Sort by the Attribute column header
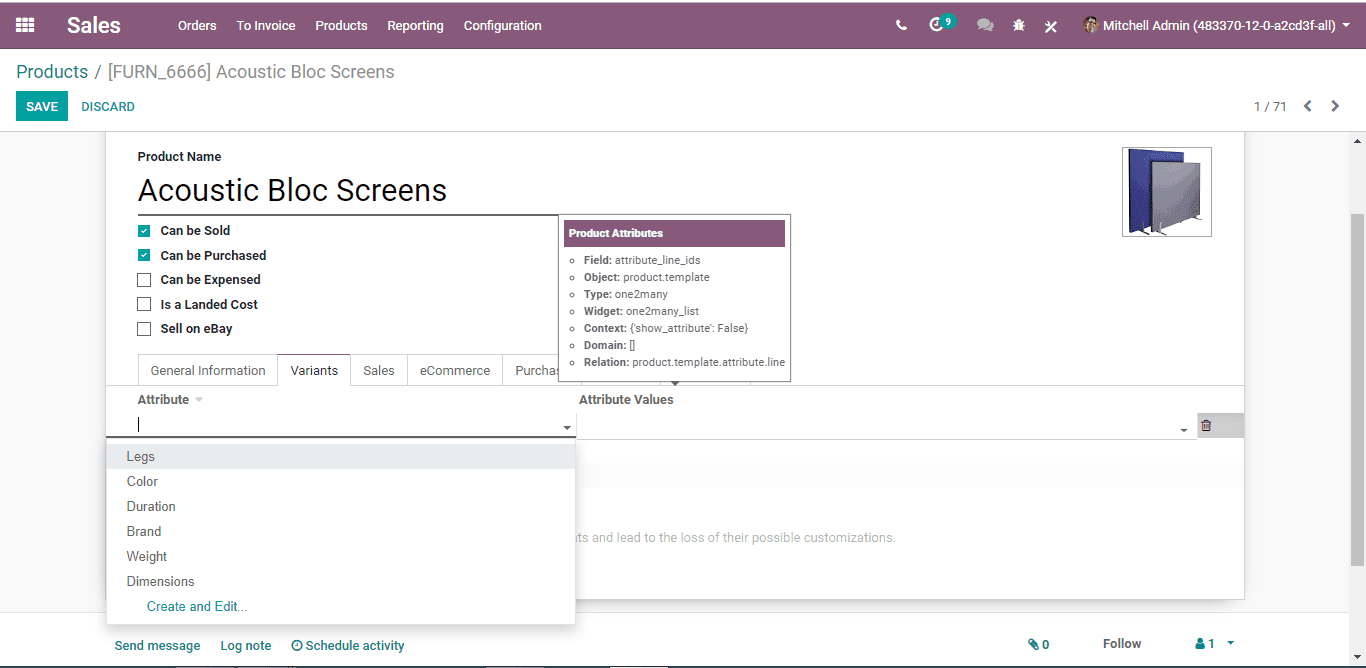The width and height of the screenshot is (1366, 668). pos(163,400)
